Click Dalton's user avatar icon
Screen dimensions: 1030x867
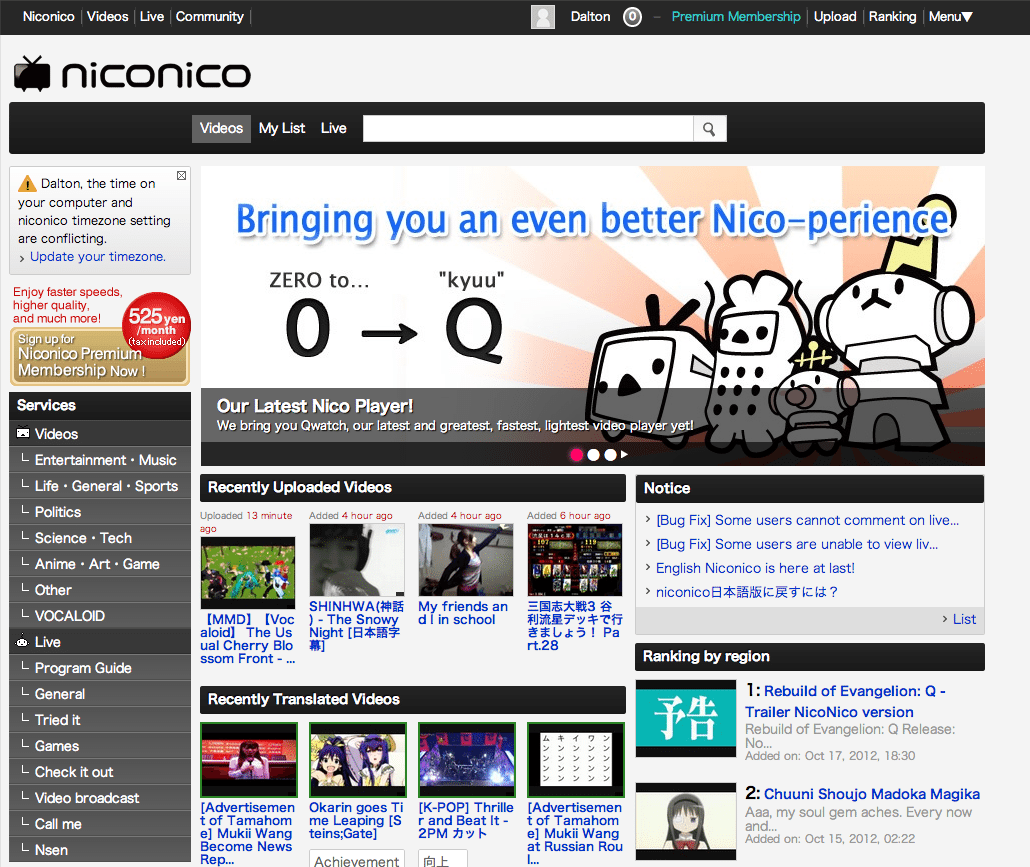[543, 17]
